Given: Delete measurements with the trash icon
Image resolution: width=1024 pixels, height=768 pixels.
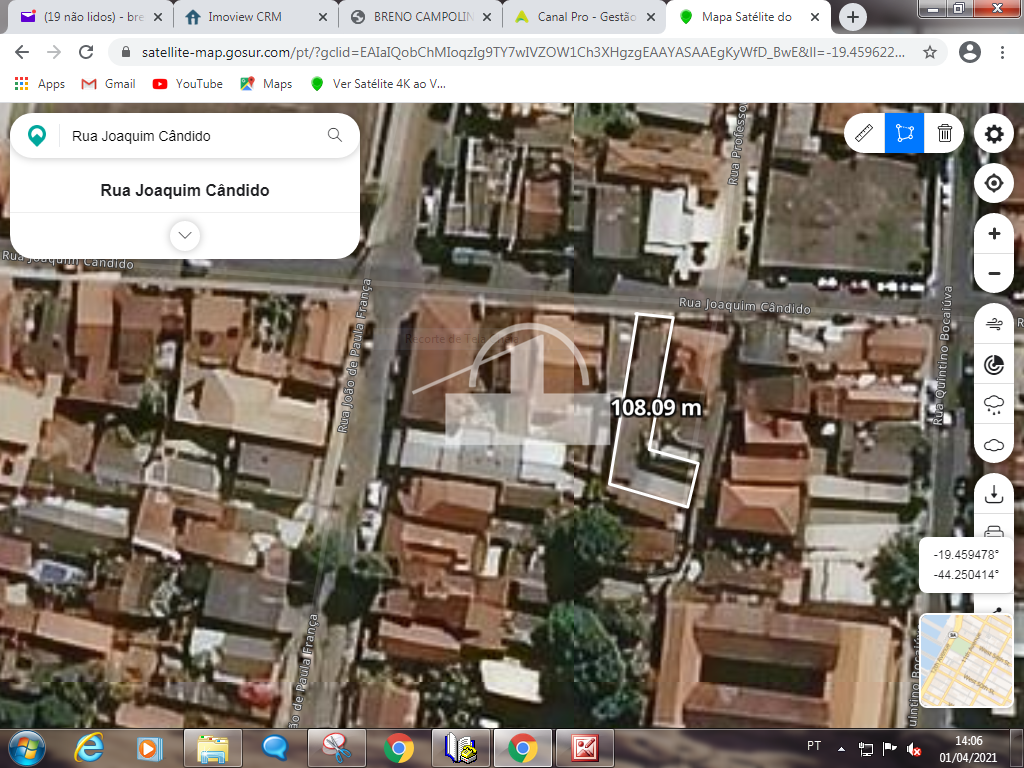Looking at the screenshot, I should point(944,133).
